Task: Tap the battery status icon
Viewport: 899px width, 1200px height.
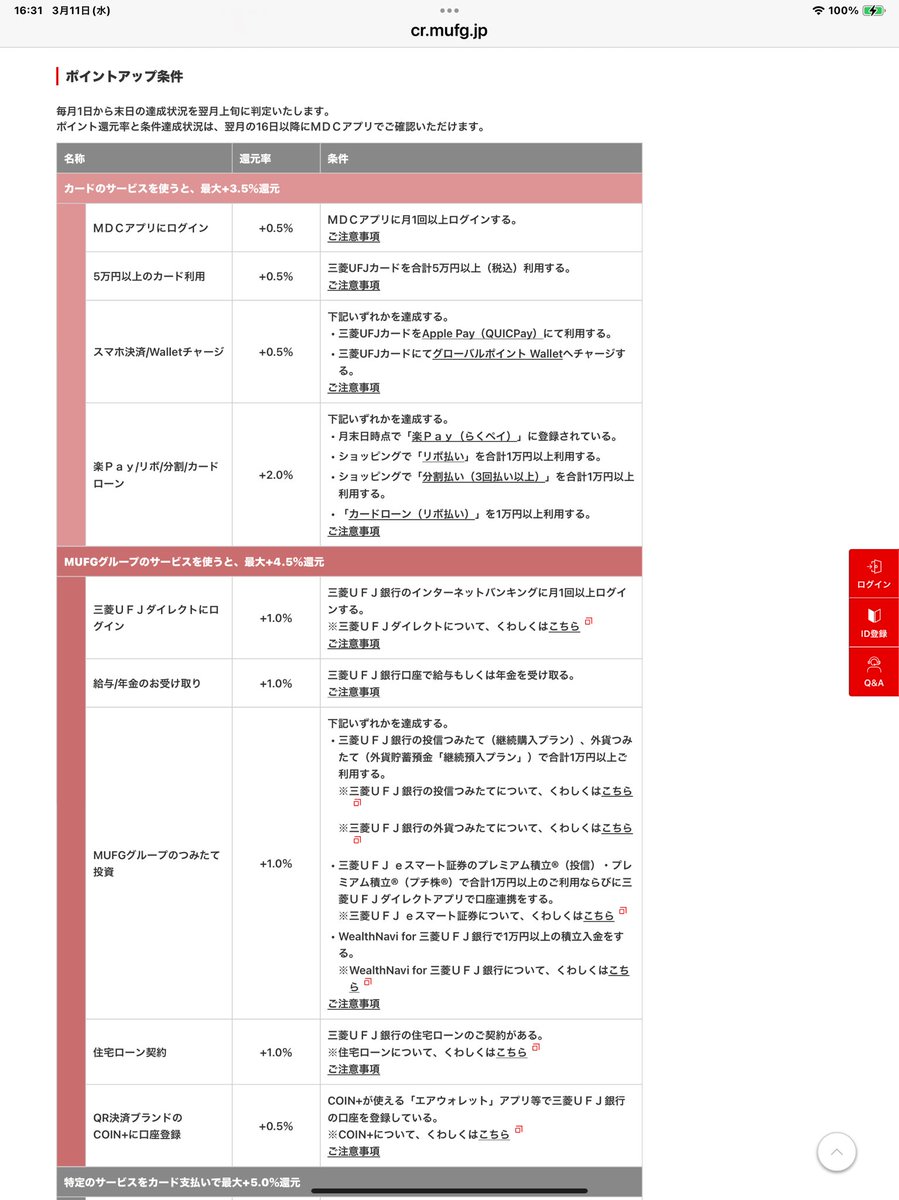Action: point(873,10)
